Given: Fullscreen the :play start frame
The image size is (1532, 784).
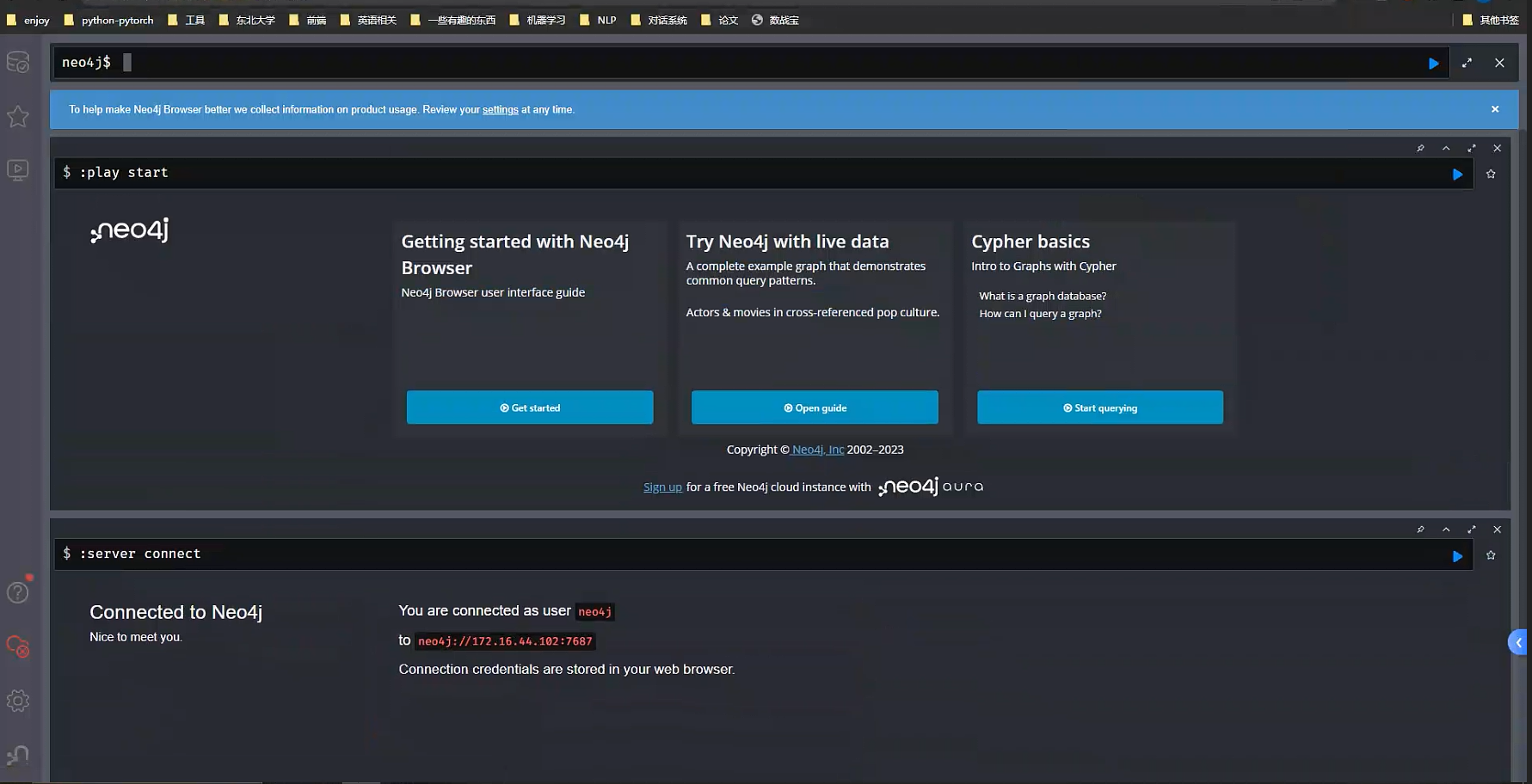Looking at the screenshot, I should tap(1472, 148).
